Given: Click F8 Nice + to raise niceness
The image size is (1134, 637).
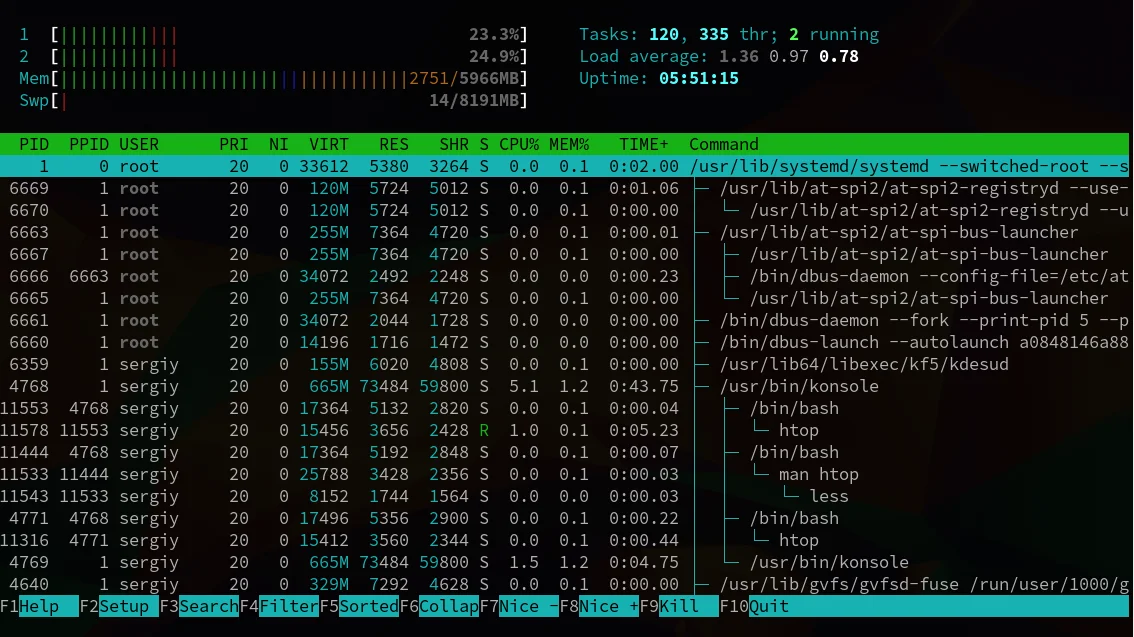Looking at the screenshot, I should click(599, 606).
